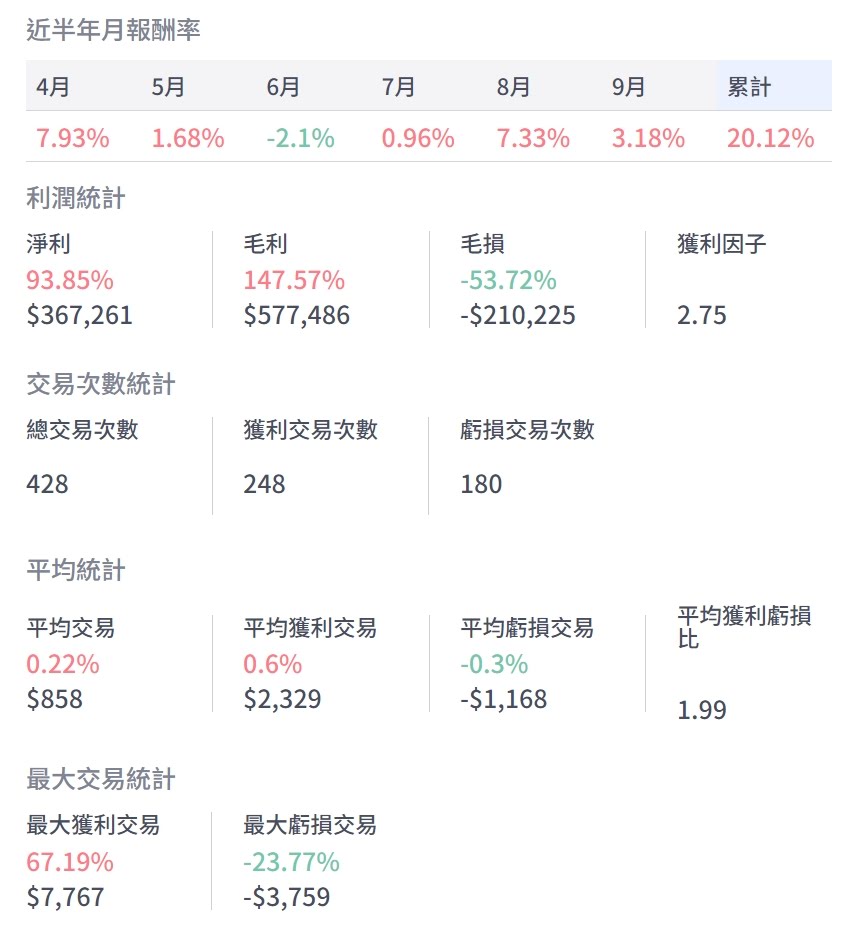
Task: Click the 總交易次數 value 428
Action: (x=48, y=485)
